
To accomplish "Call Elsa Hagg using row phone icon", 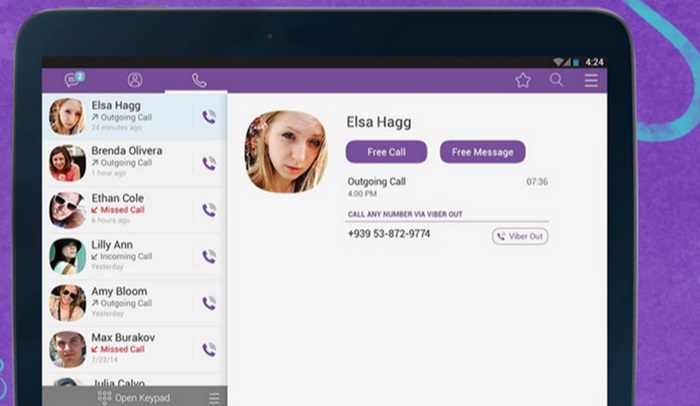I will click(x=209, y=117).
